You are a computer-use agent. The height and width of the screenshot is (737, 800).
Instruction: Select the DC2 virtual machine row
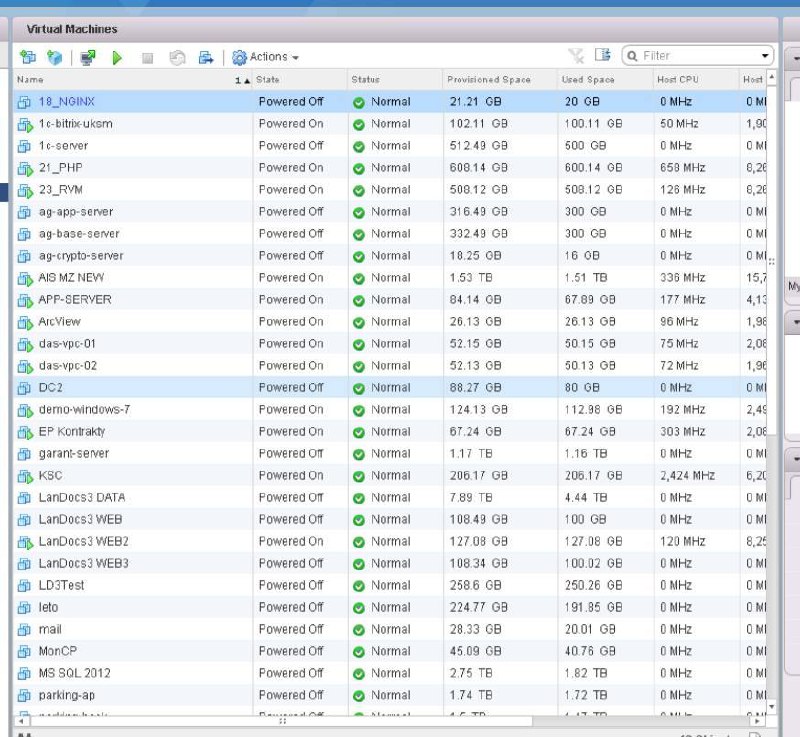pos(50,387)
